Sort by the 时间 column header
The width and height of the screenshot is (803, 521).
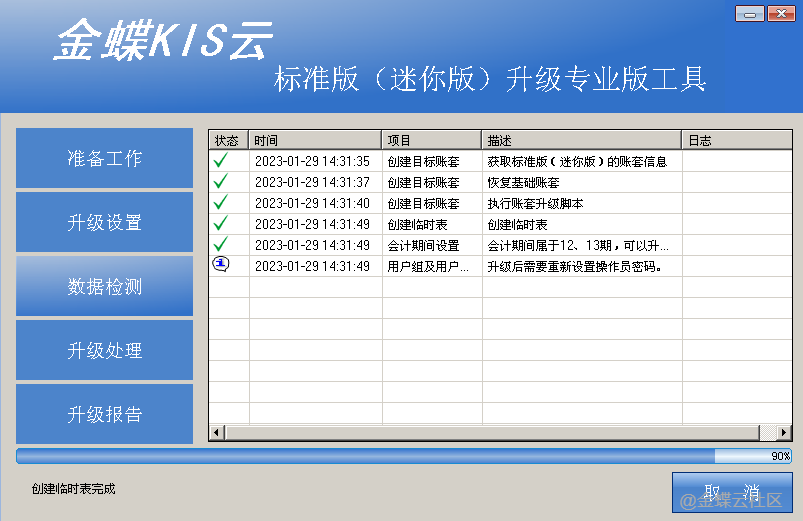[315, 141]
